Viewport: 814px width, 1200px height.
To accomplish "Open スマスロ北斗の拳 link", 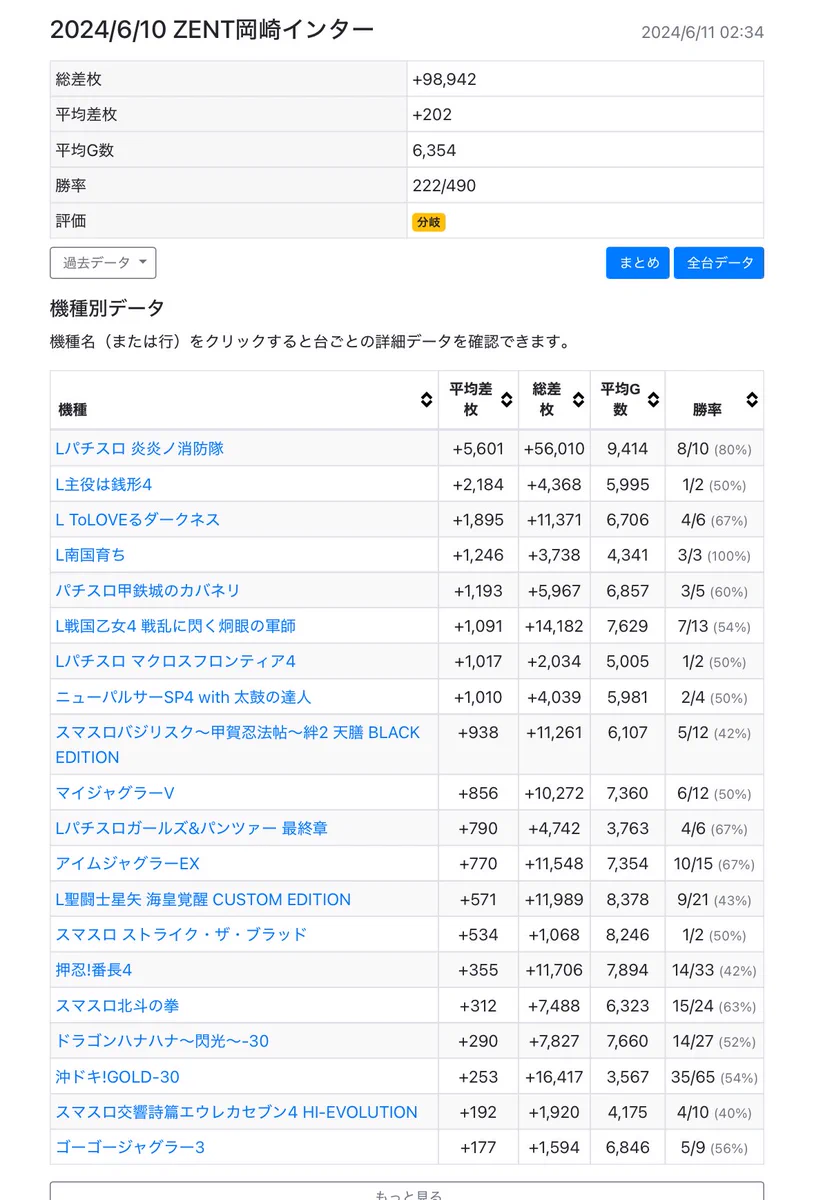I will (118, 1006).
